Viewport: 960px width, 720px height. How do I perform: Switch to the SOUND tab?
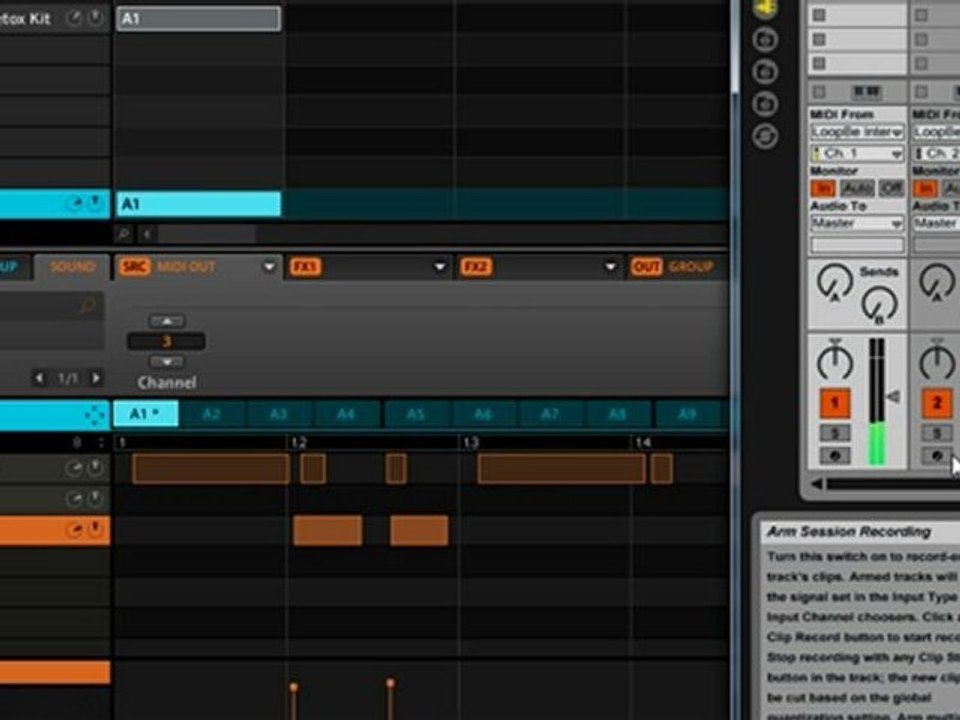[73, 267]
